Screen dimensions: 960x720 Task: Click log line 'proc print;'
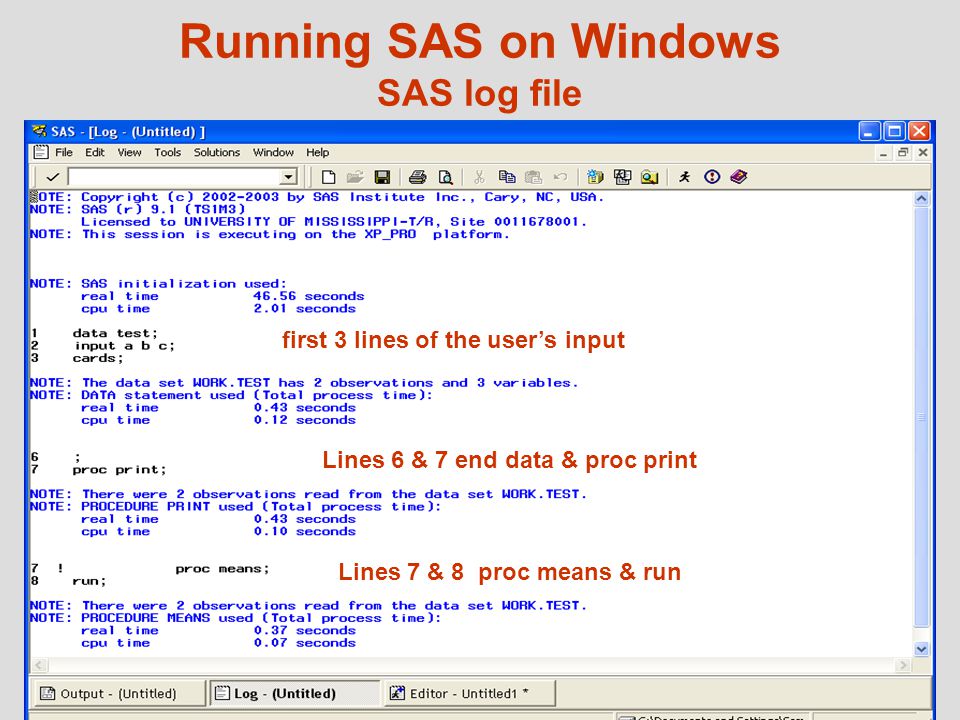[119, 470]
